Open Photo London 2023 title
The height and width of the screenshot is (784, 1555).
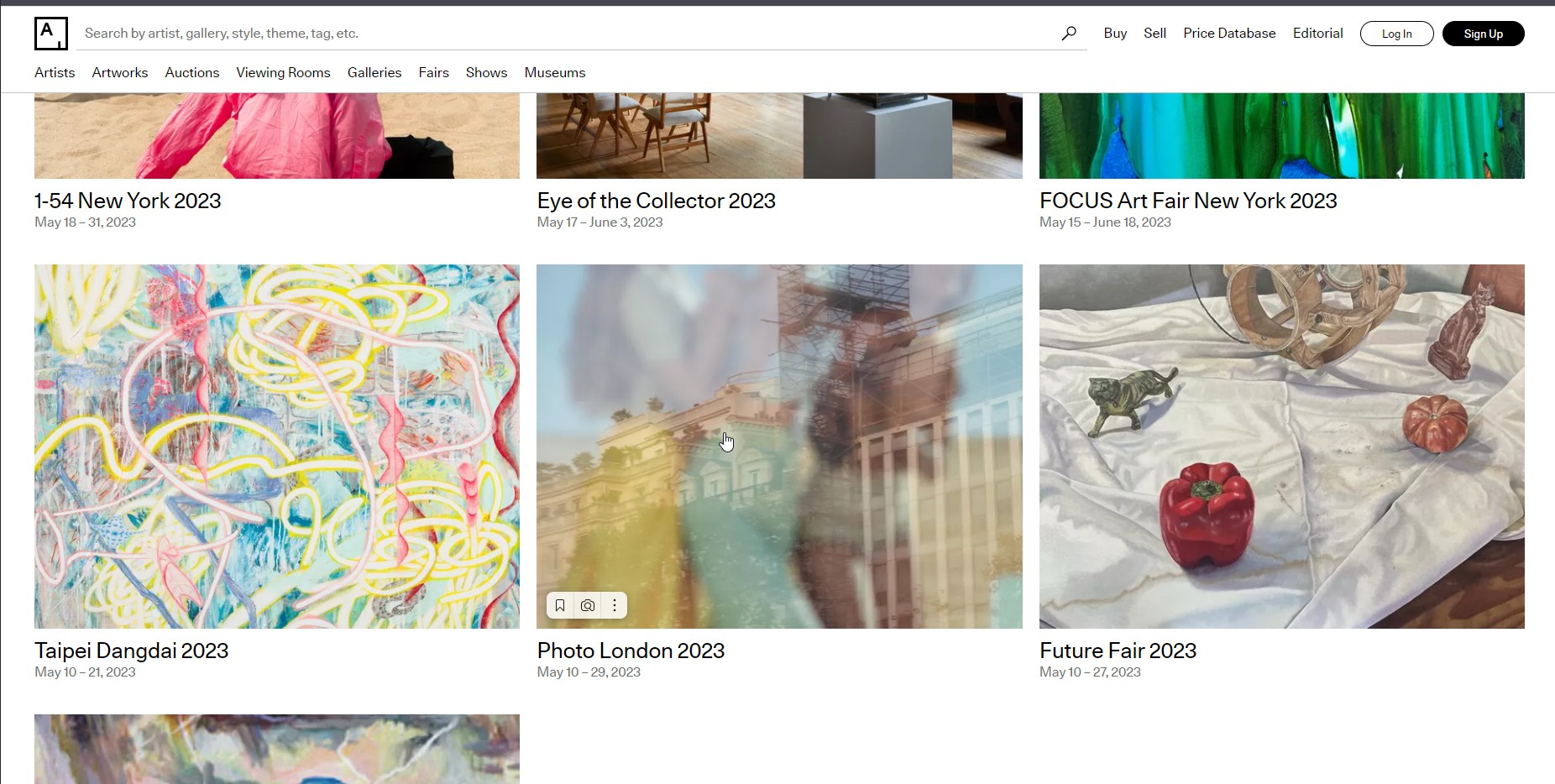[631, 651]
